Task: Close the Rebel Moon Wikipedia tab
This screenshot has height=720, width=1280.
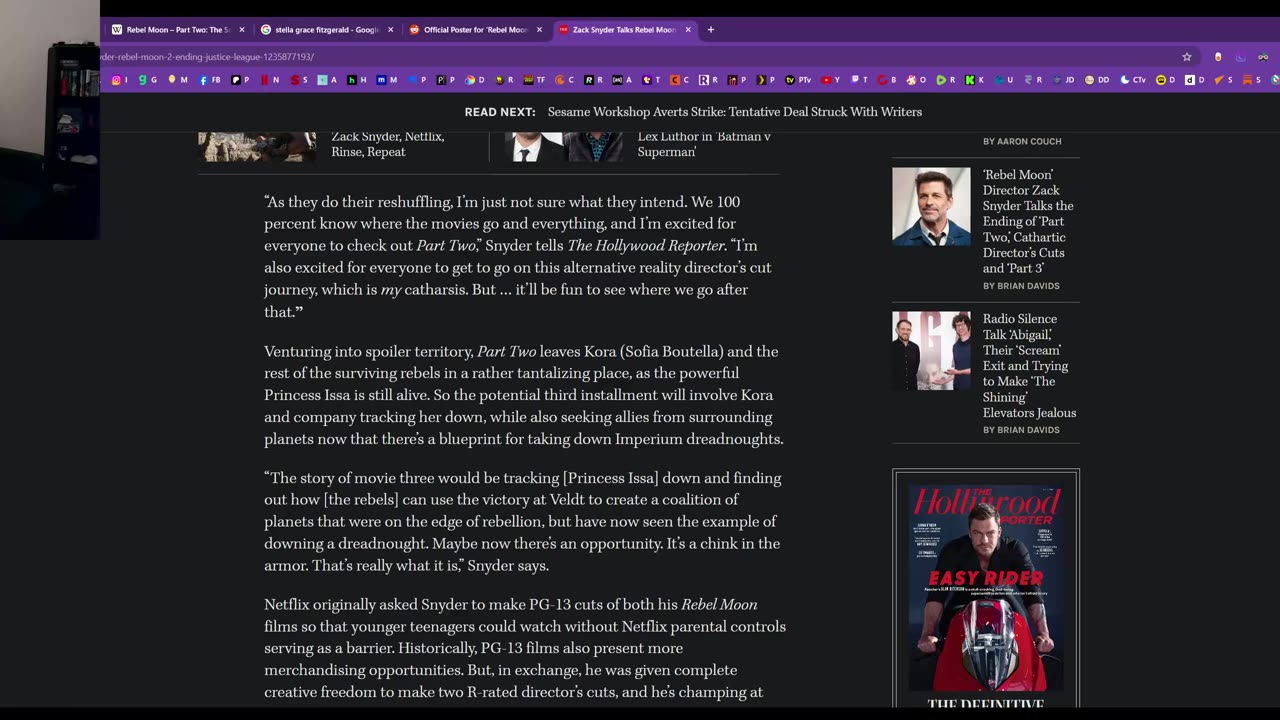Action: (x=241, y=30)
